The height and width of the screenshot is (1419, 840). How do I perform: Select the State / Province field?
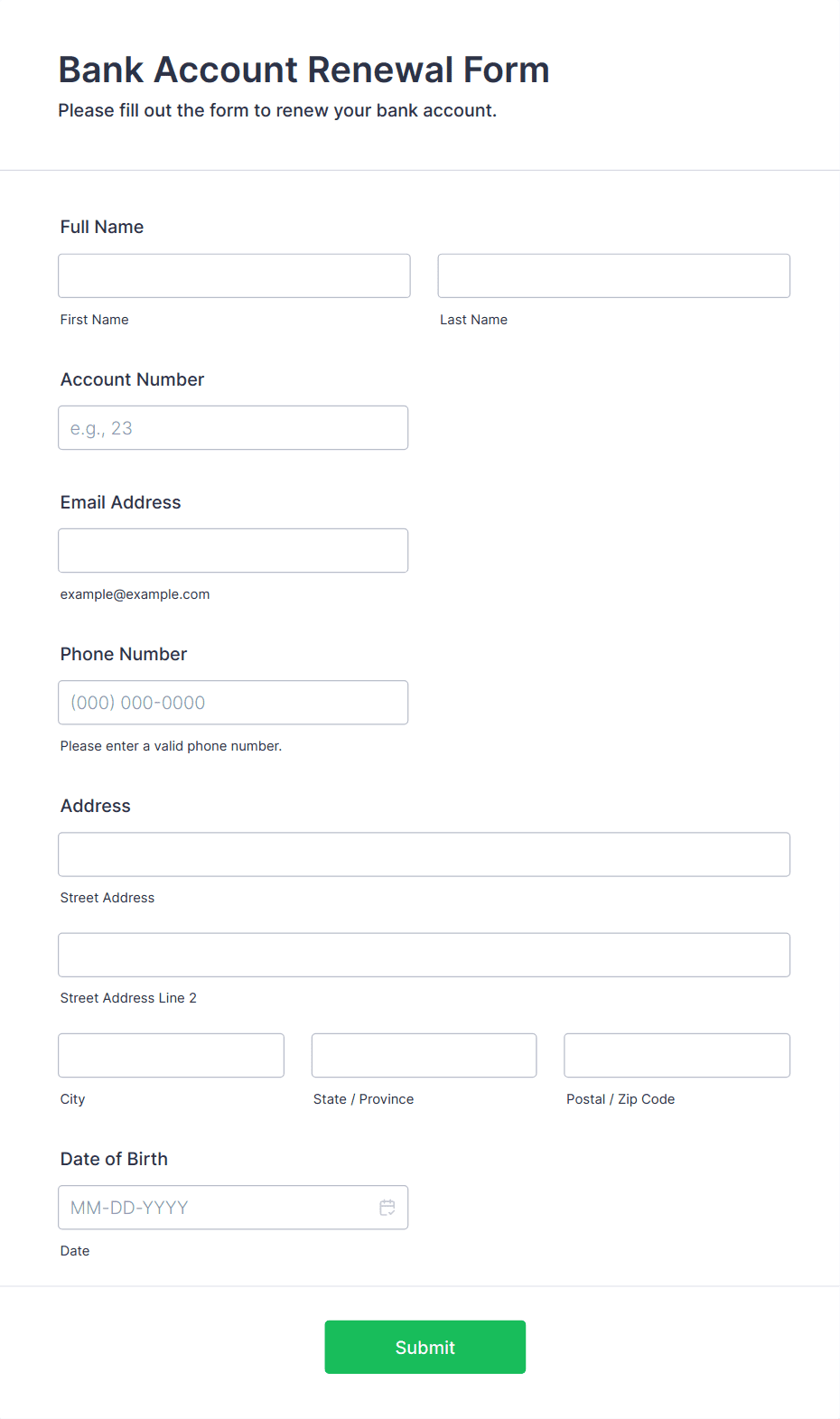tap(425, 1055)
